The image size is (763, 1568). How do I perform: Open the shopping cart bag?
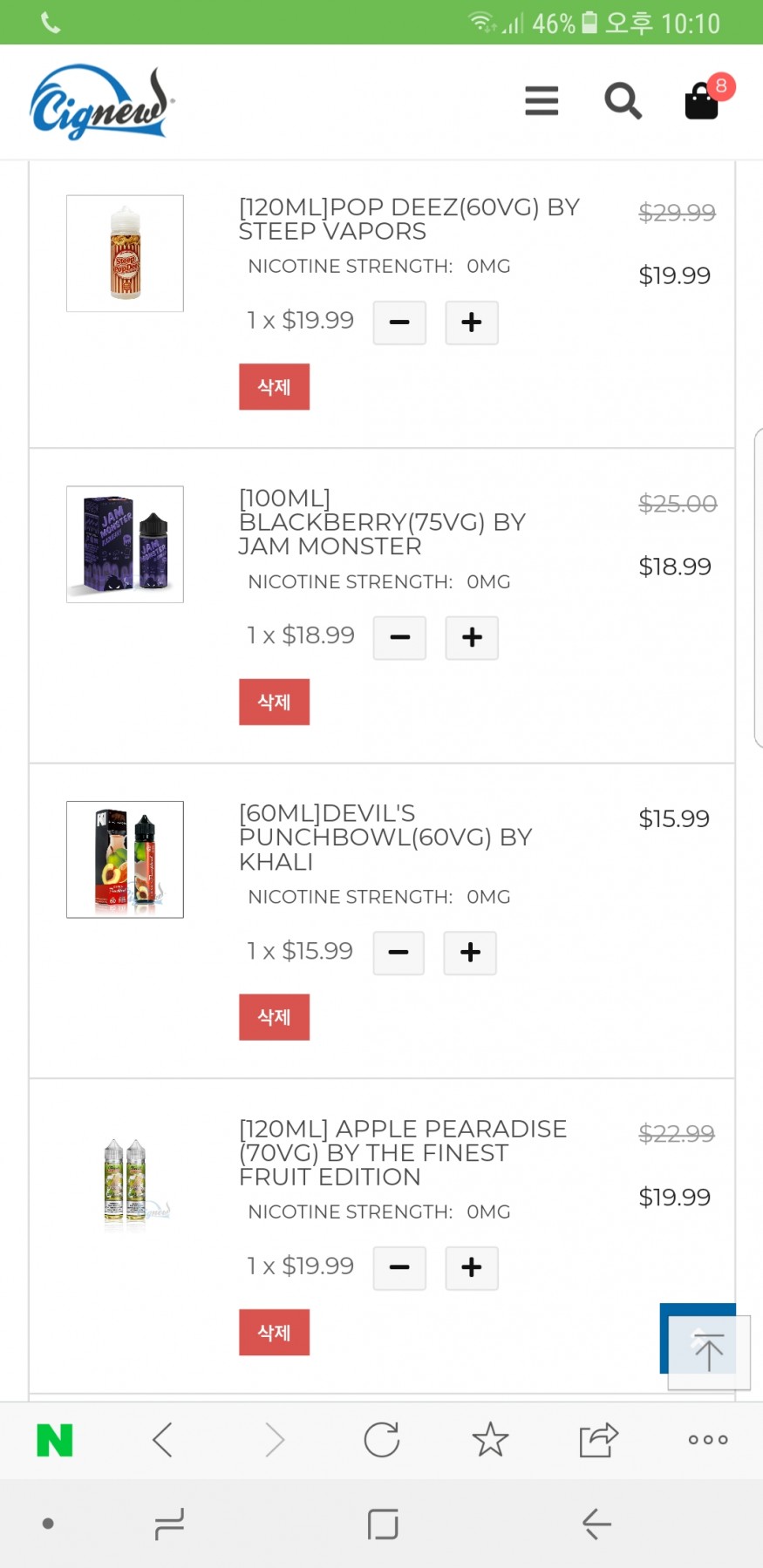[x=703, y=101]
